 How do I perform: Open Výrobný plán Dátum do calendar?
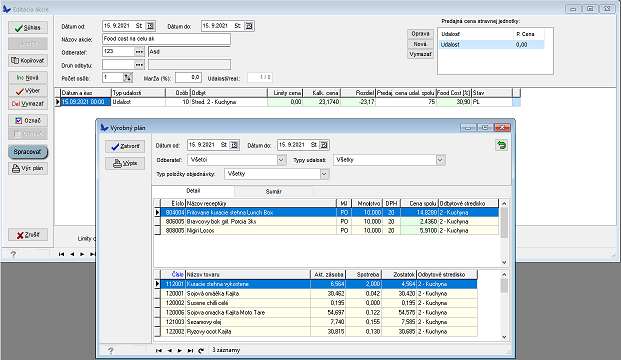(324, 145)
